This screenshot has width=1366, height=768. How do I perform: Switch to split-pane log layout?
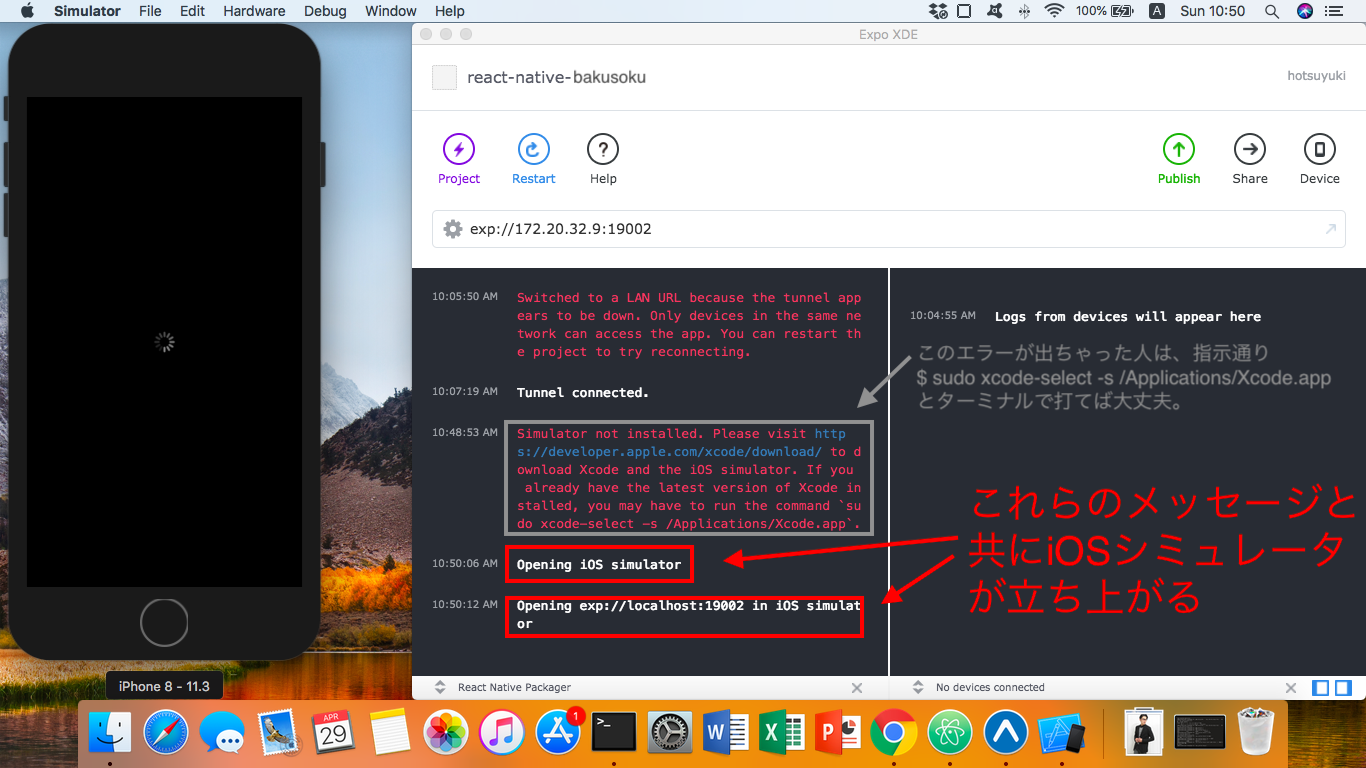pos(1343,688)
